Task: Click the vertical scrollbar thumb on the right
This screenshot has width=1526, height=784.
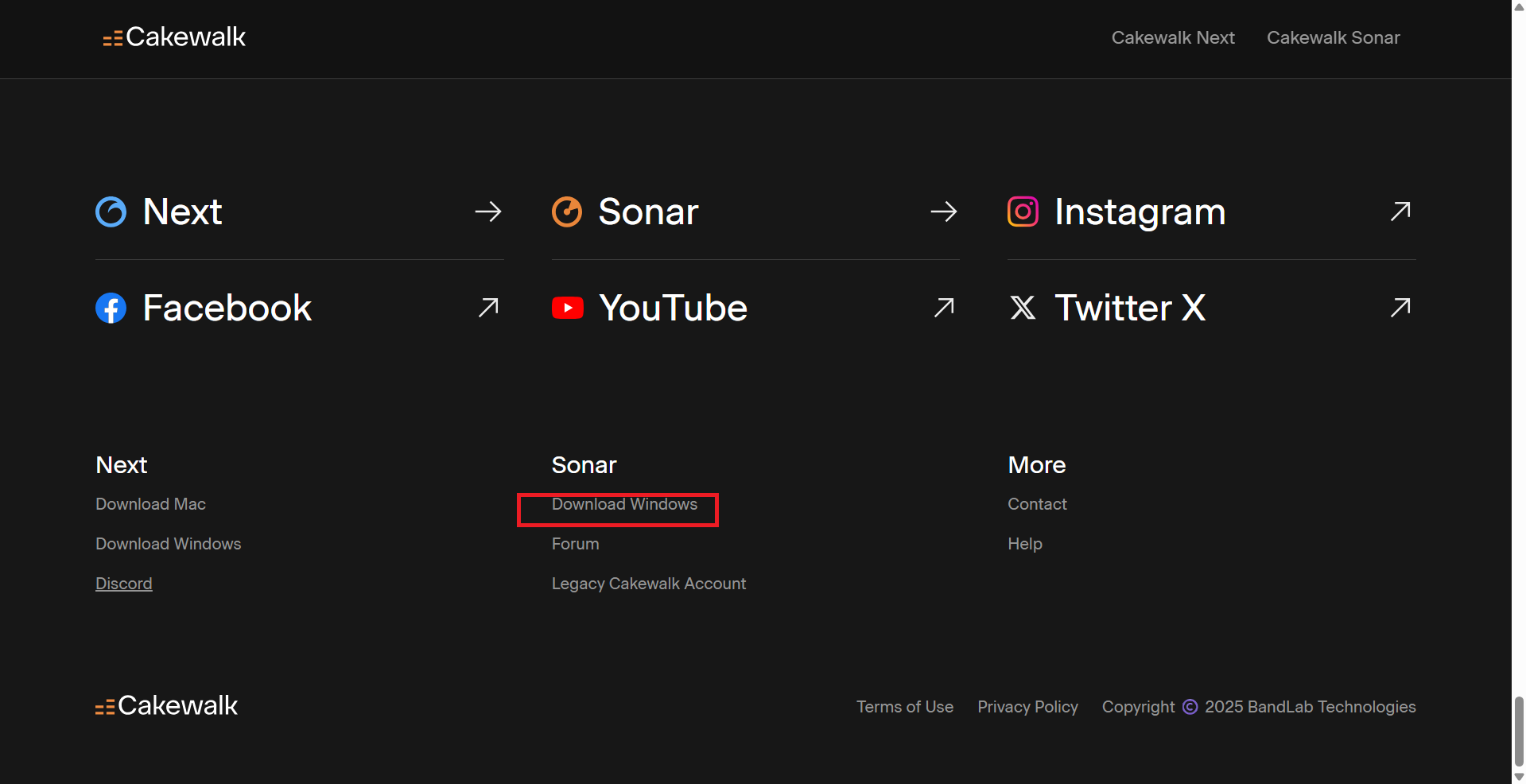Action: pos(1518,730)
